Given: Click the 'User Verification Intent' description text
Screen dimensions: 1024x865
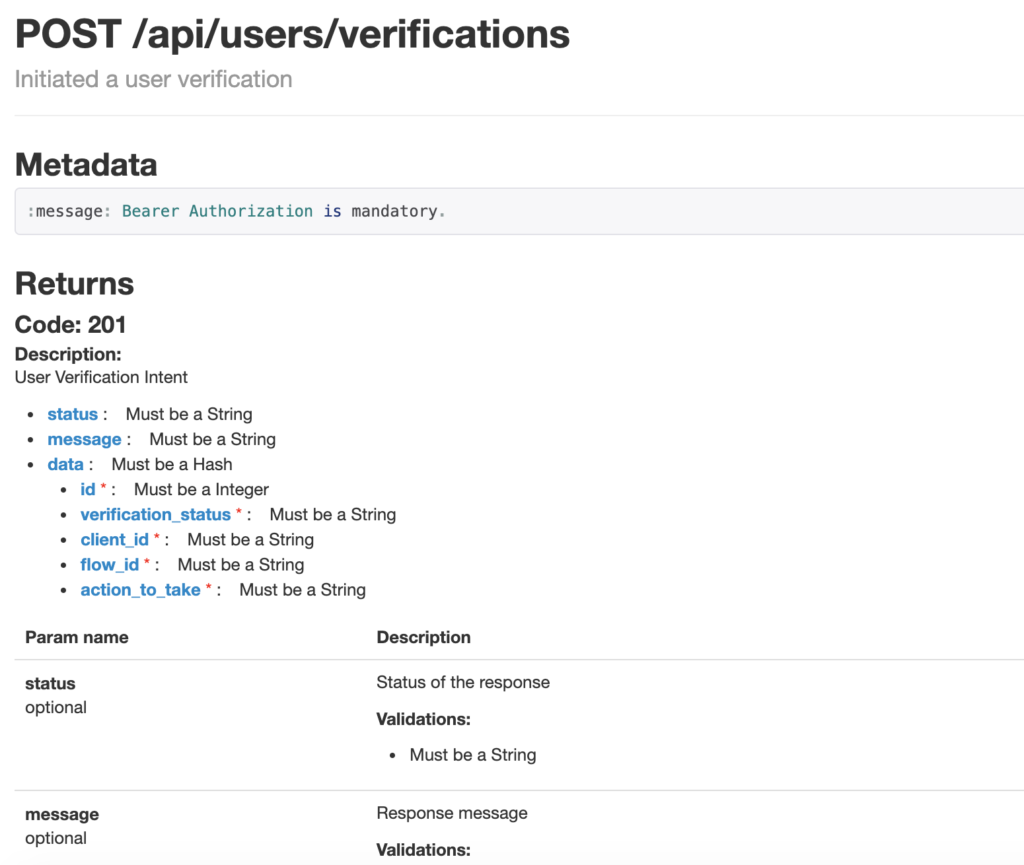Looking at the screenshot, I should pyautogui.click(x=101, y=377).
